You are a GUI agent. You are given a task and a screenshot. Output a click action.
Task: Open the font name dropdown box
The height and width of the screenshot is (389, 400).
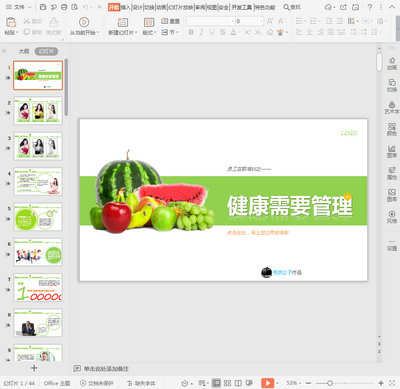point(211,21)
